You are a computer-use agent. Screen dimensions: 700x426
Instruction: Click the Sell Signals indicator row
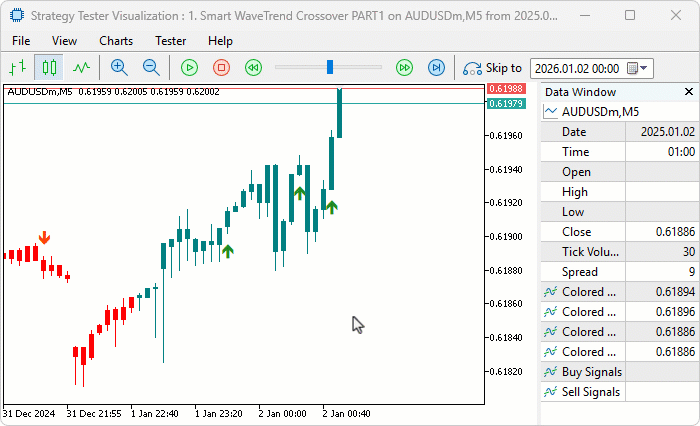pyautogui.click(x=619, y=392)
